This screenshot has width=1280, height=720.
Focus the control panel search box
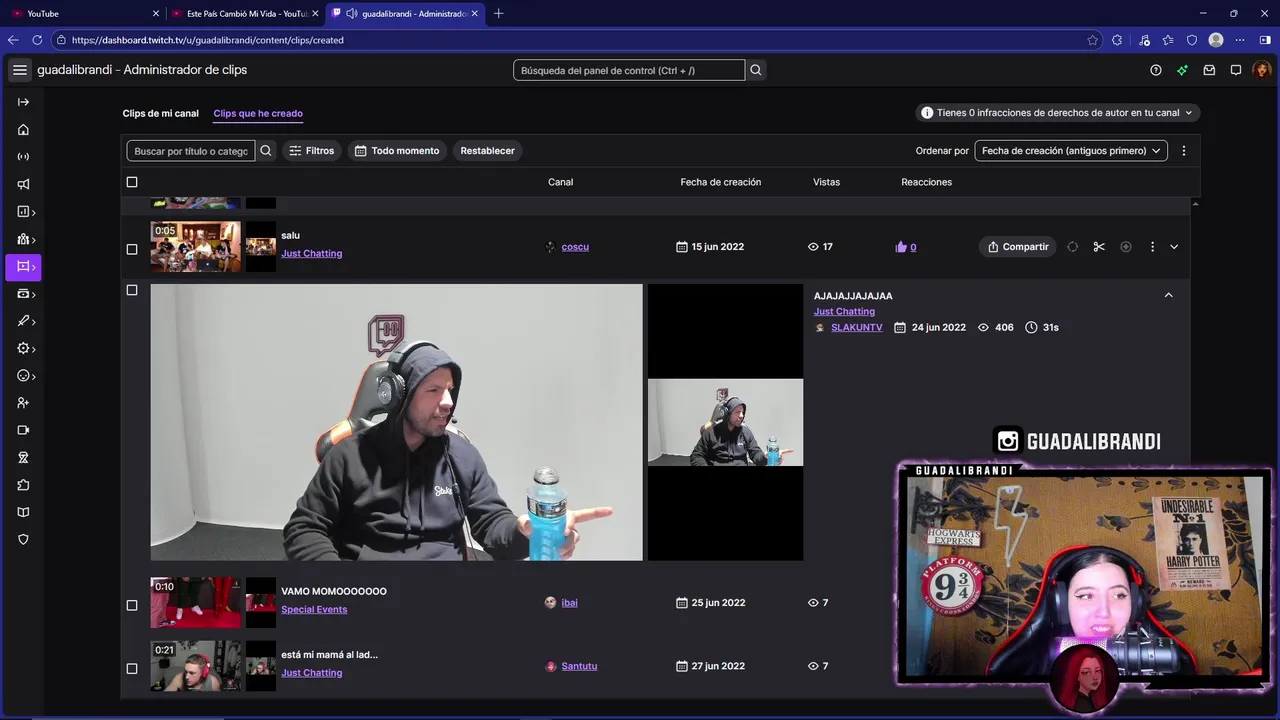(629, 70)
